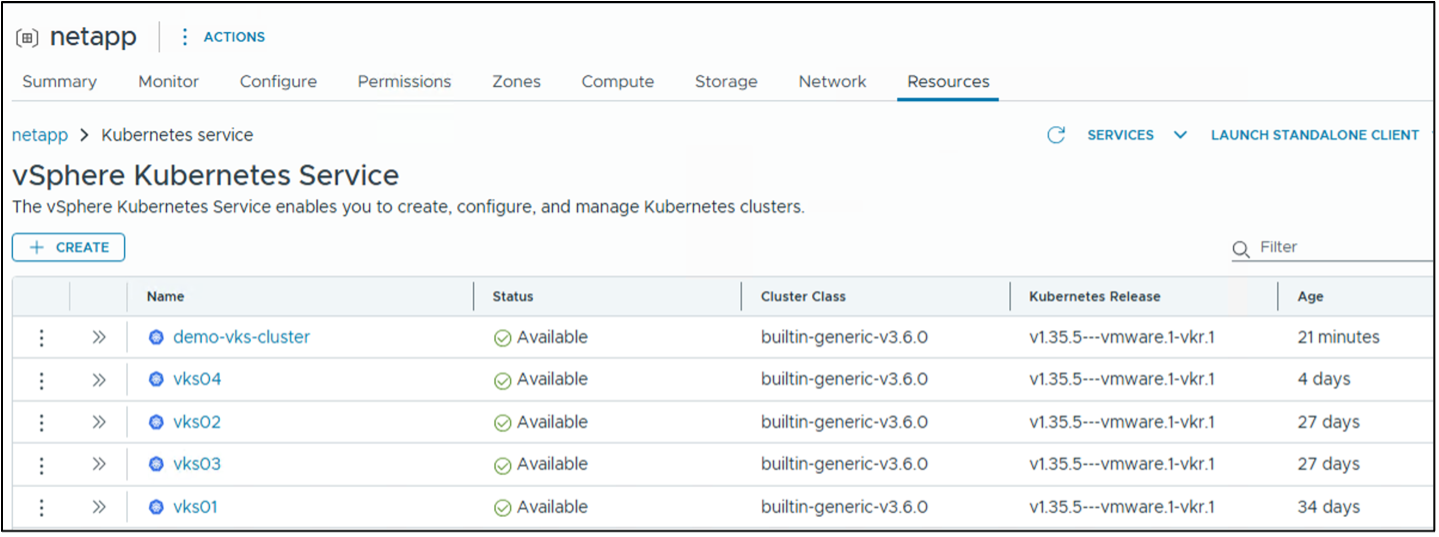Click Kubernetes icon beside vks04
This screenshot has height=537, width=1439.
coord(155,380)
